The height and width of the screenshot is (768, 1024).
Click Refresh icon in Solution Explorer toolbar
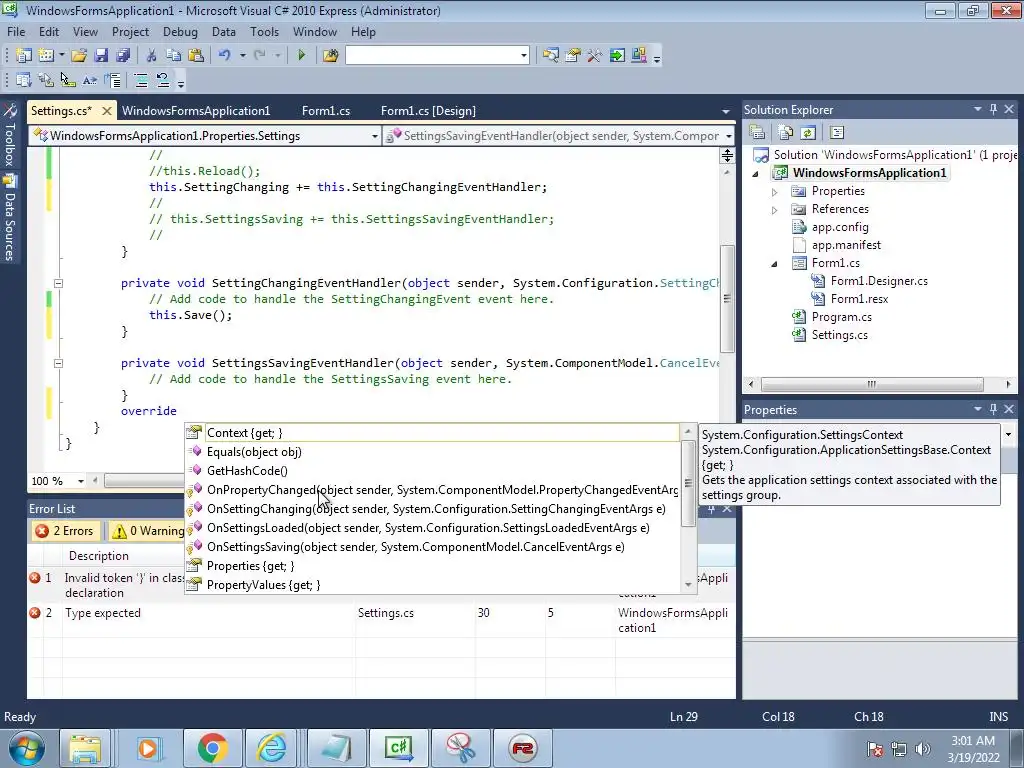click(808, 132)
